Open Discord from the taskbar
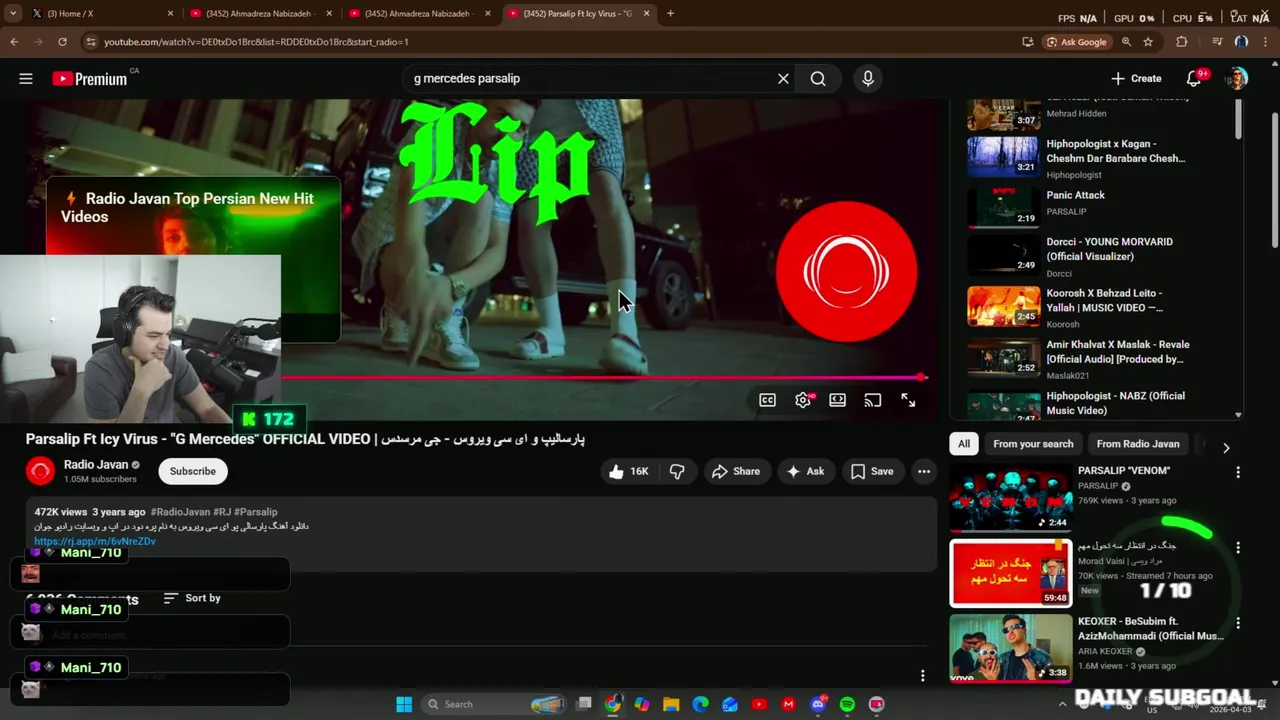The width and height of the screenshot is (1280, 720). [818, 704]
